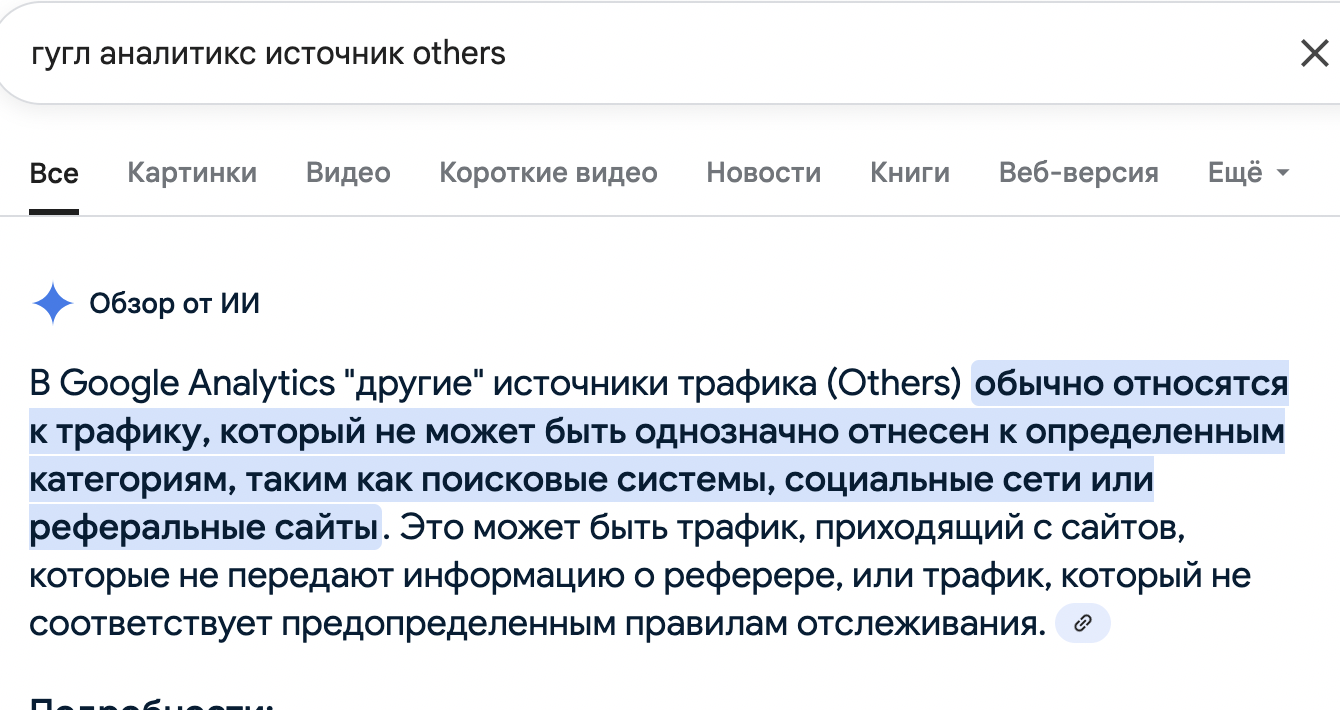
Task: Click the word others in search box
Action: click(x=460, y=53)
